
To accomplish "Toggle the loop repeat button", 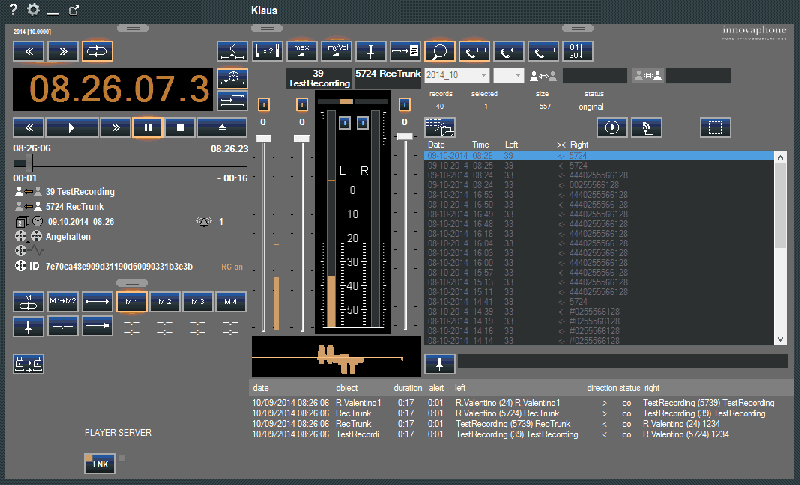I will click(x=97, y=52).
